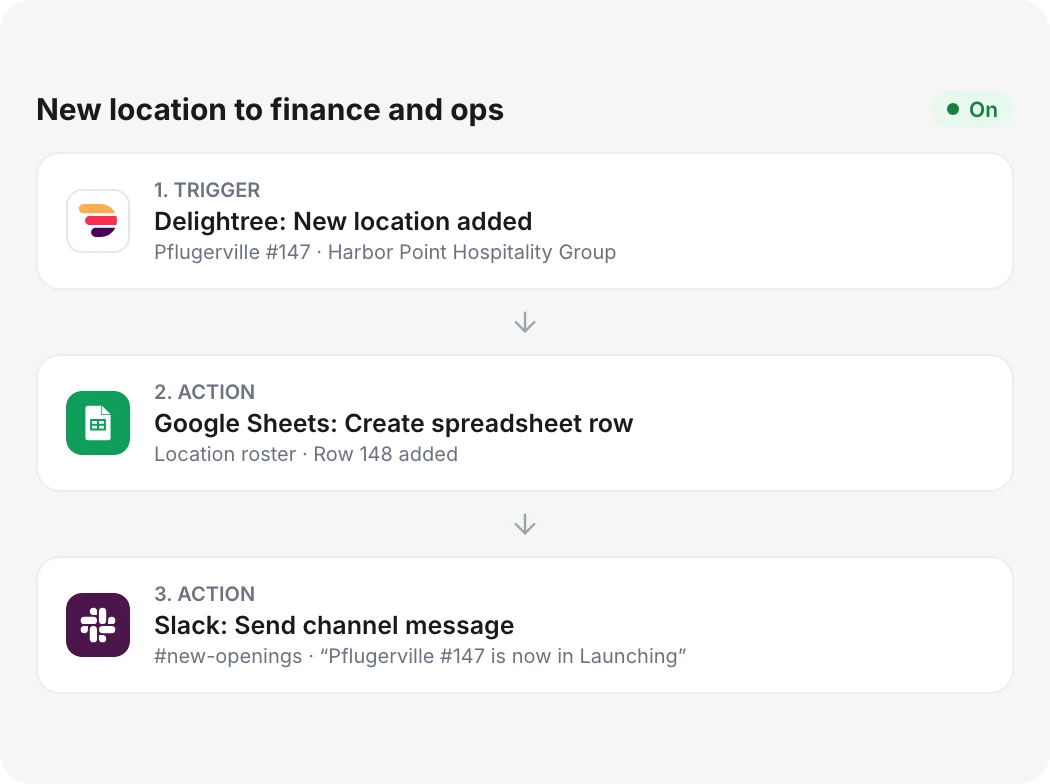This screenshot has height=784, width=1050.
Task: Select Pflugerville #147 · Harbor Point Hospitality Group text
Action: point(385,252)
